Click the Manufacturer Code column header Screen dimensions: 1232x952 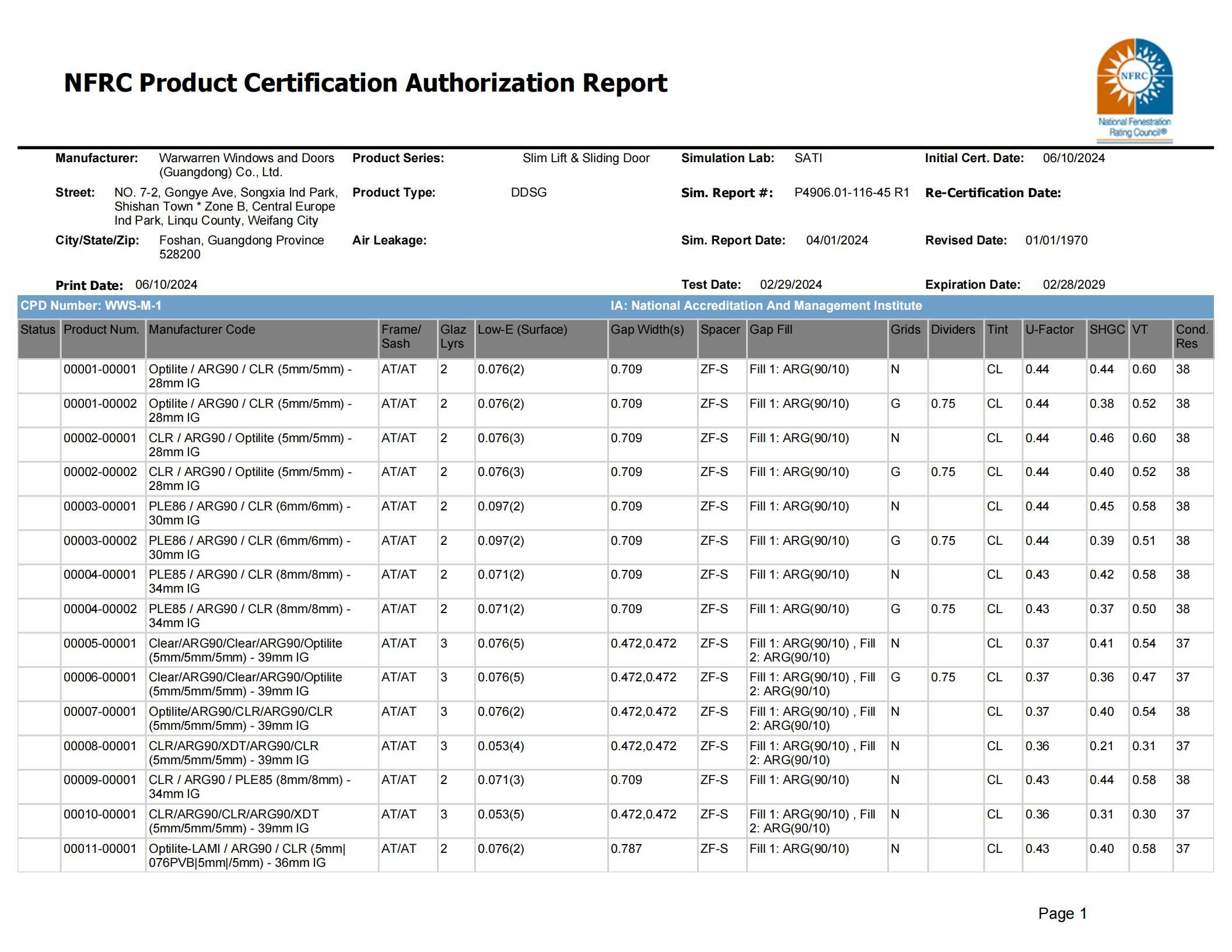pyautogui.click(x=262, y=338)
